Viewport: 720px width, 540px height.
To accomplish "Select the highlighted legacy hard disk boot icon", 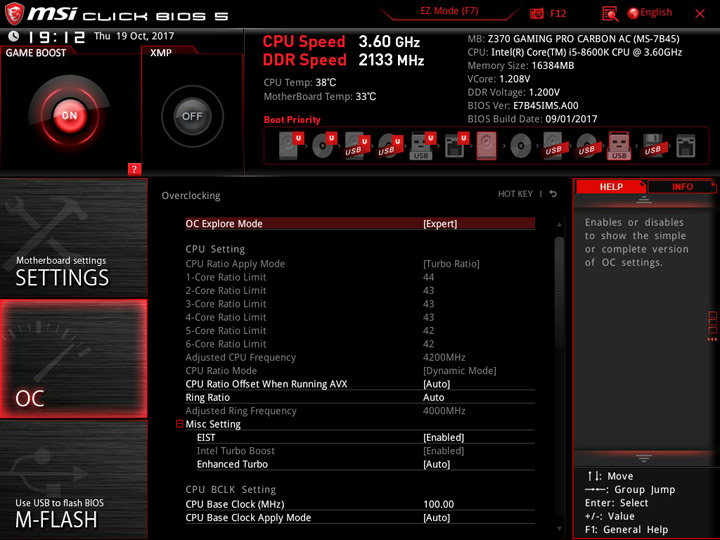I will [486, 146].
